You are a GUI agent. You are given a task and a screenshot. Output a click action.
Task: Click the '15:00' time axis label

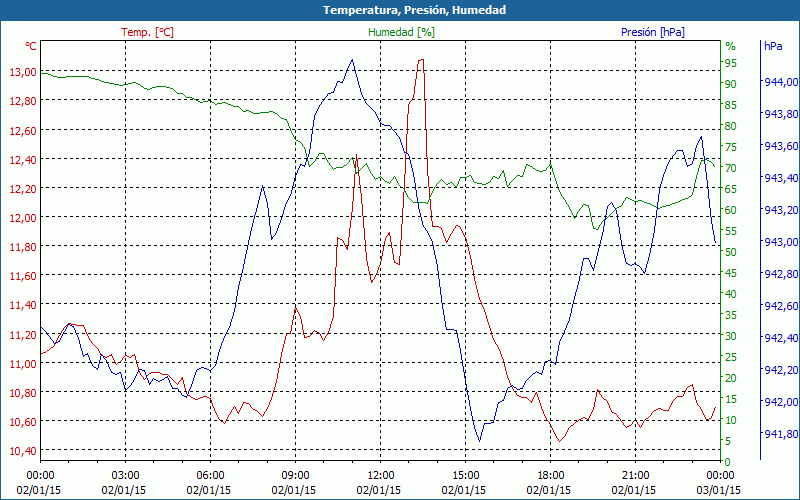(x=465, y=476)
